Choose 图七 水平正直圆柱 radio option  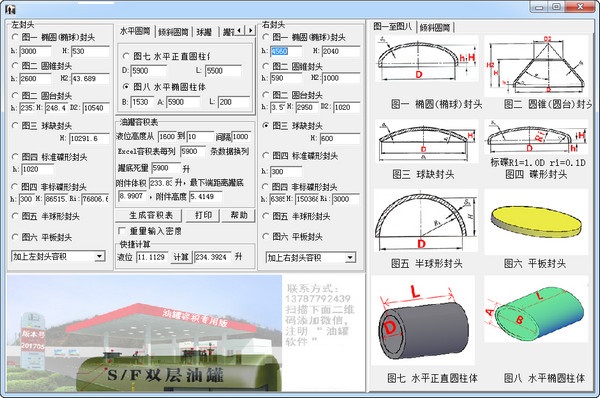(126, 56)
